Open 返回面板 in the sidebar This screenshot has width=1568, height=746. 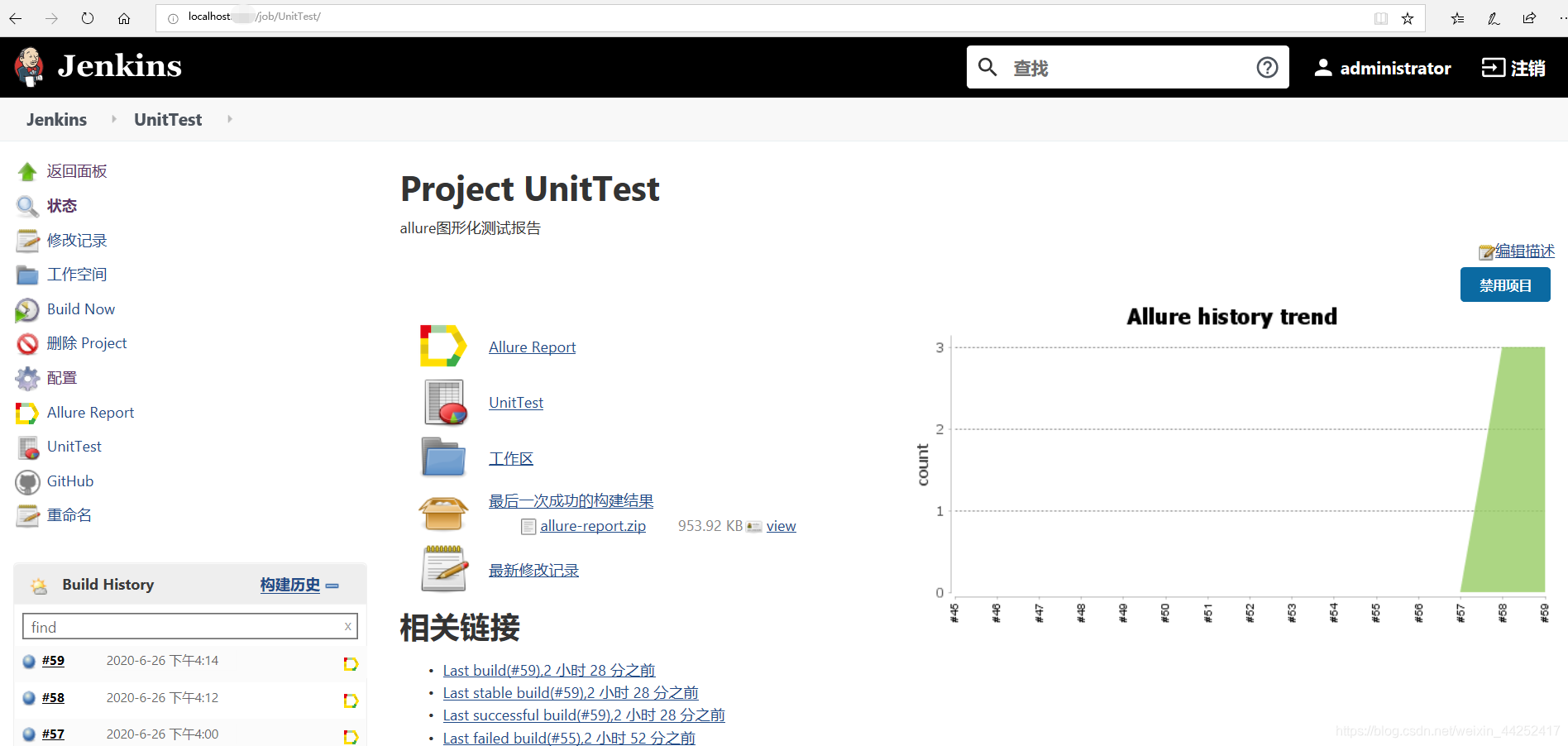(x=77, y=171)
